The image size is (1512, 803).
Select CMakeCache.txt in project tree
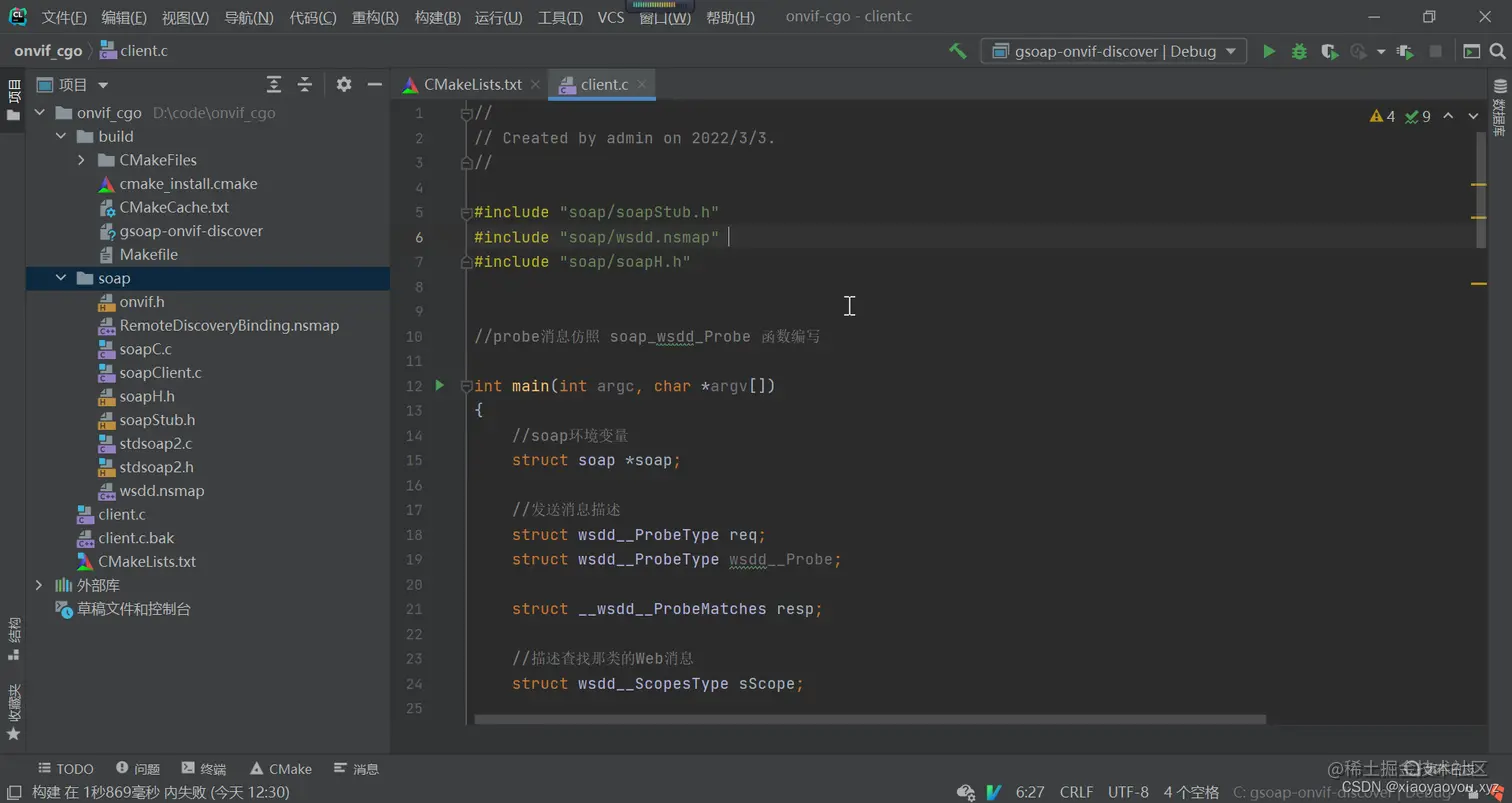click(174, 207)
